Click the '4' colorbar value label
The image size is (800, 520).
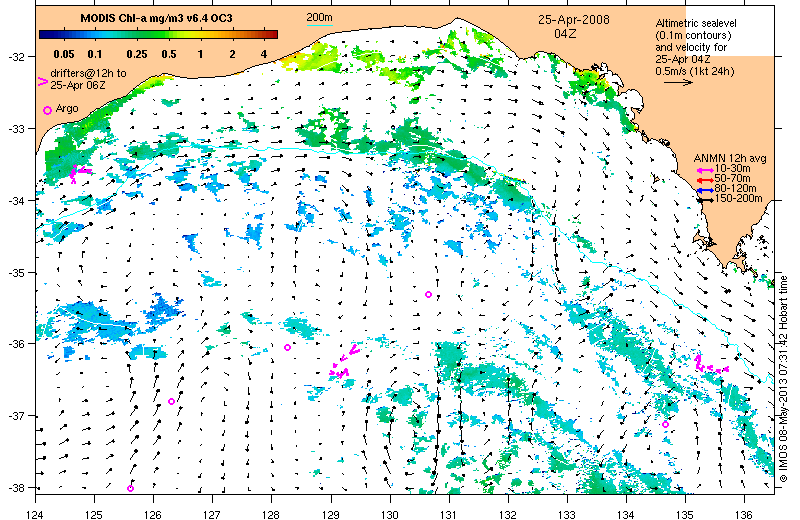click(x=264, y=54)
